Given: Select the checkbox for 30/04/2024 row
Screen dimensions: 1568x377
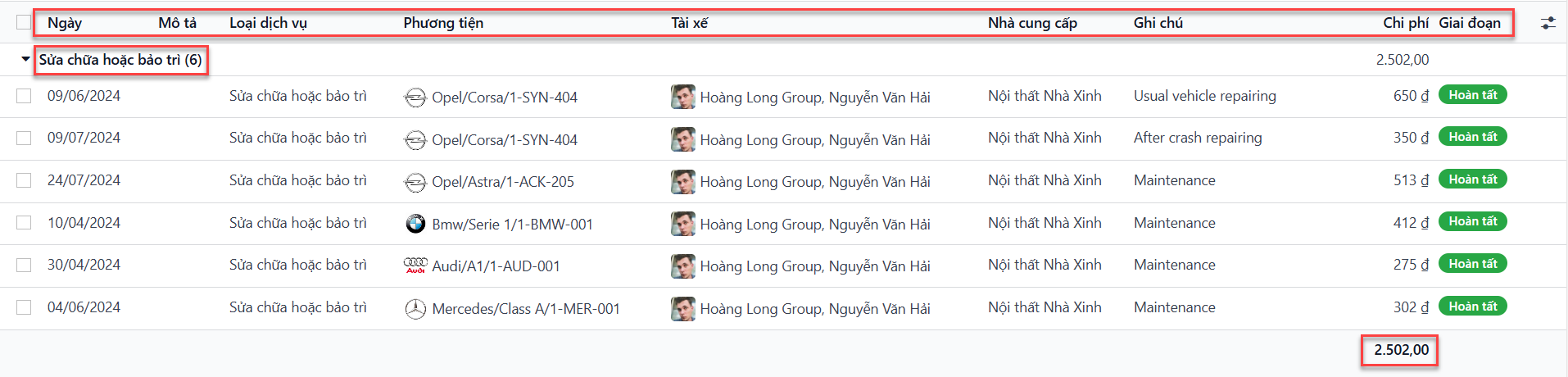Looking at the screenshot, I should pyautogui.click(x=24, y=265).
